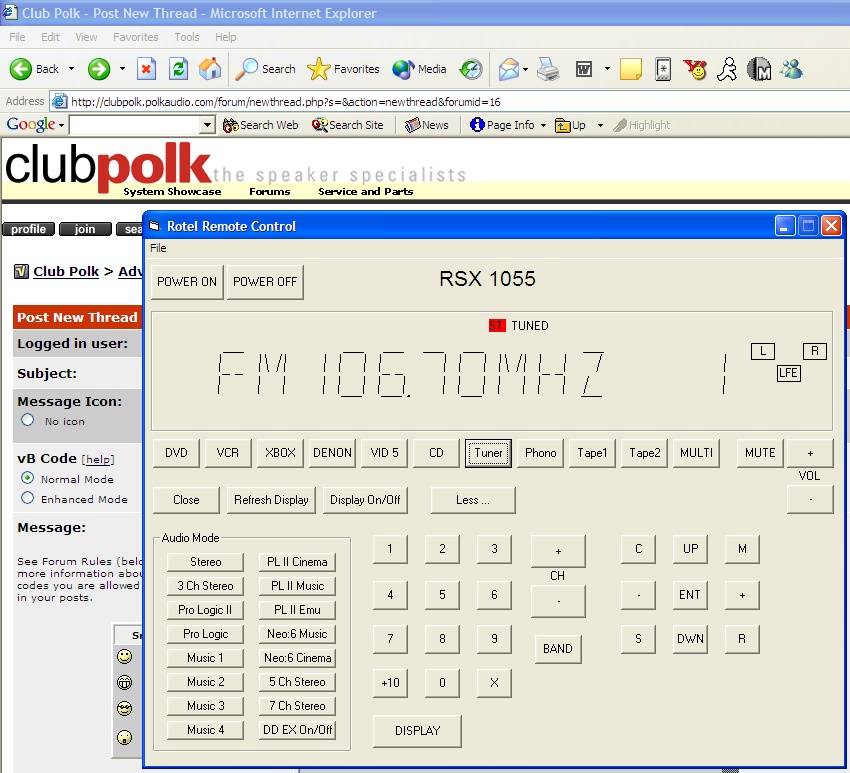Screen dimensions: 850x773
Task: Open File menu in Rotel Remote Control
Action: pyautogui.click(x=158, y=248)
